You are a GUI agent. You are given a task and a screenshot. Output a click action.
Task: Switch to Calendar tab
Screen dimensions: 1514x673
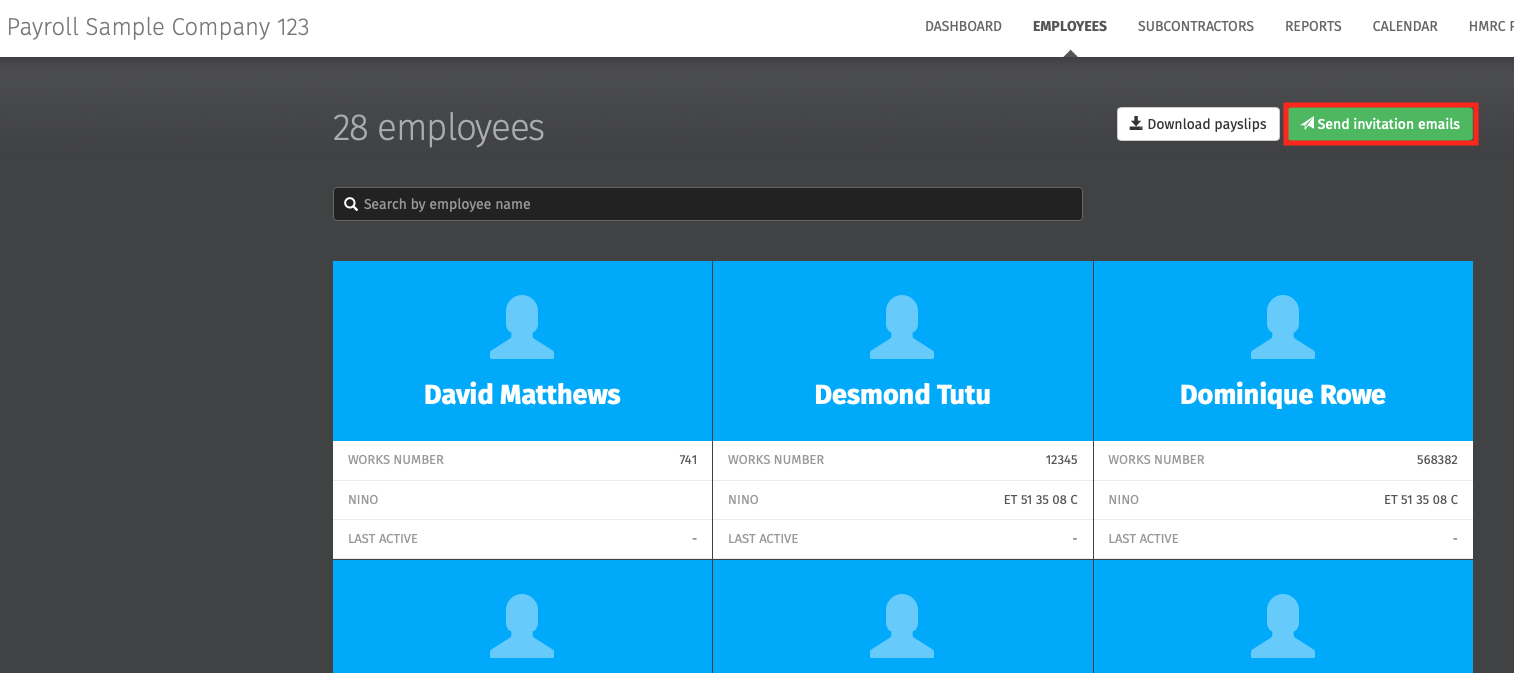(1405, 26)
